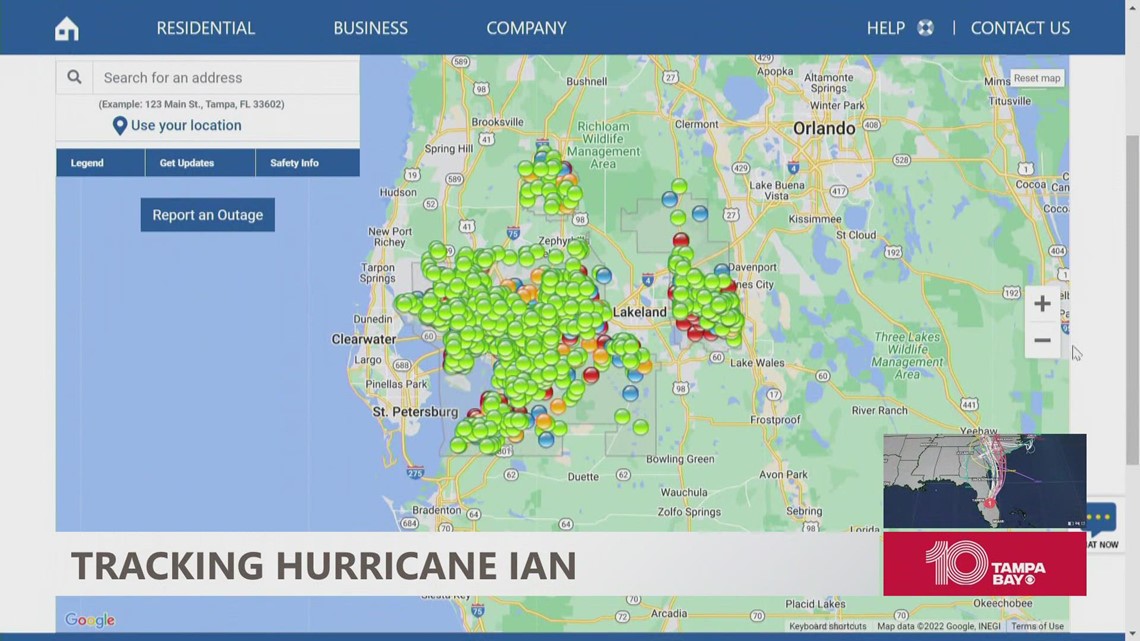Click the Reset map button
The height and width of the screenshot is (641, 1140).
pyautogui.click(x=1036, y=77)
